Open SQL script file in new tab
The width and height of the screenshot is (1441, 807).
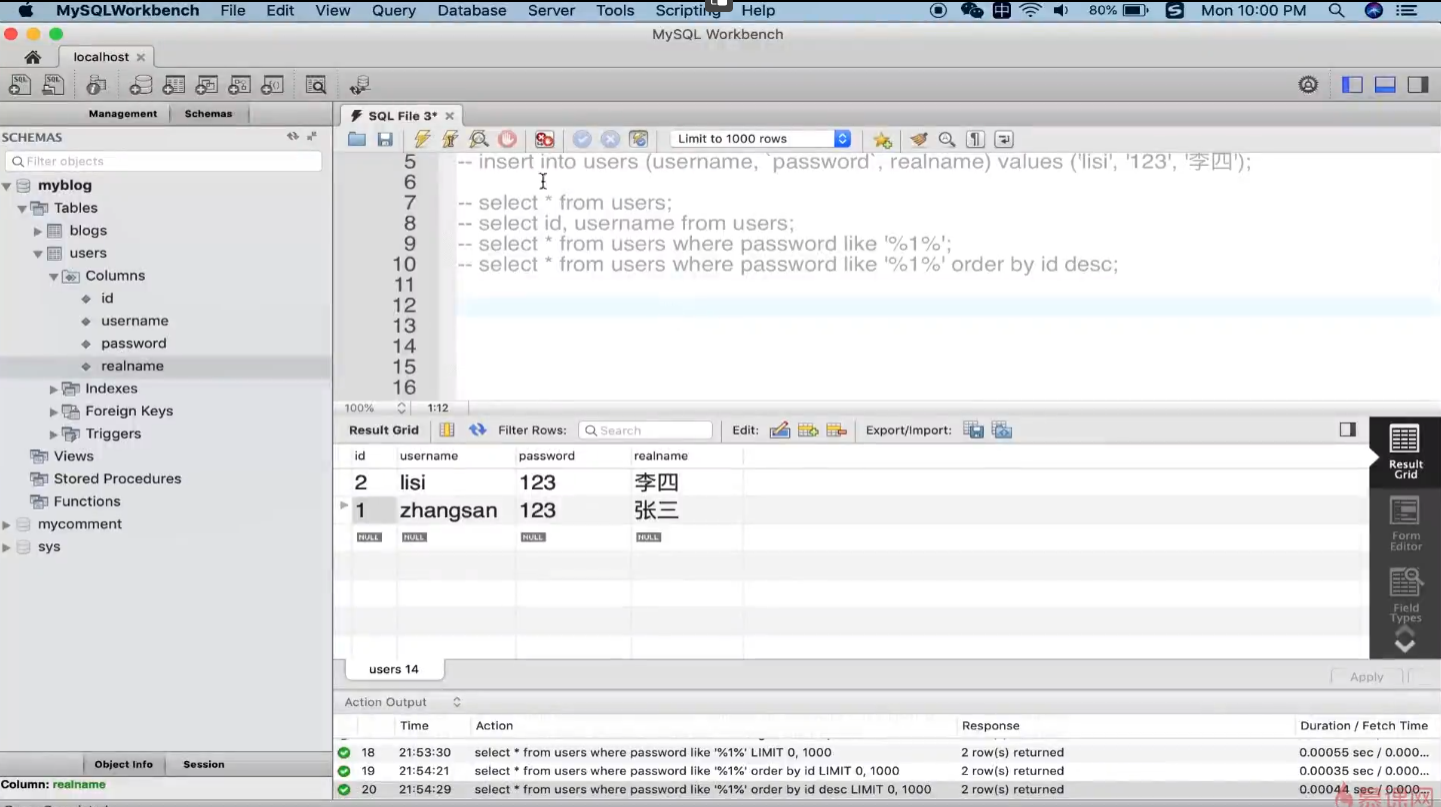point(53,85)
